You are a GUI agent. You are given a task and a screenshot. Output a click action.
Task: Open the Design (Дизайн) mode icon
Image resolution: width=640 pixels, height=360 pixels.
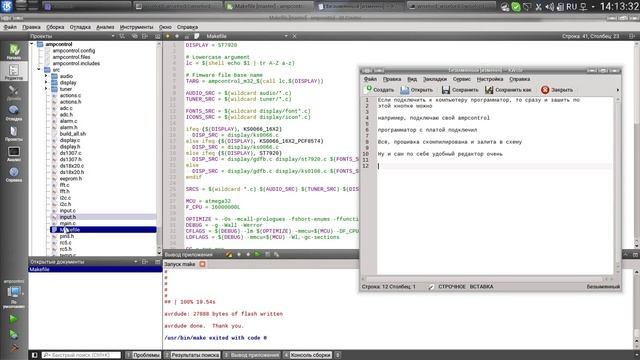coord(14,93)
